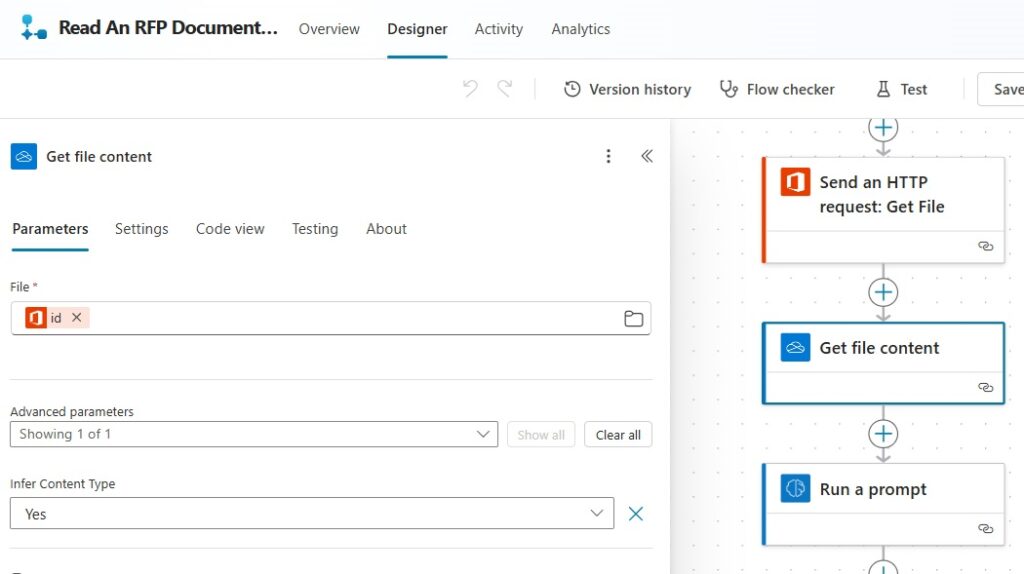Select the Send an HTTP request: Get File card
The image size is (1024, 574).
point(883,210)
